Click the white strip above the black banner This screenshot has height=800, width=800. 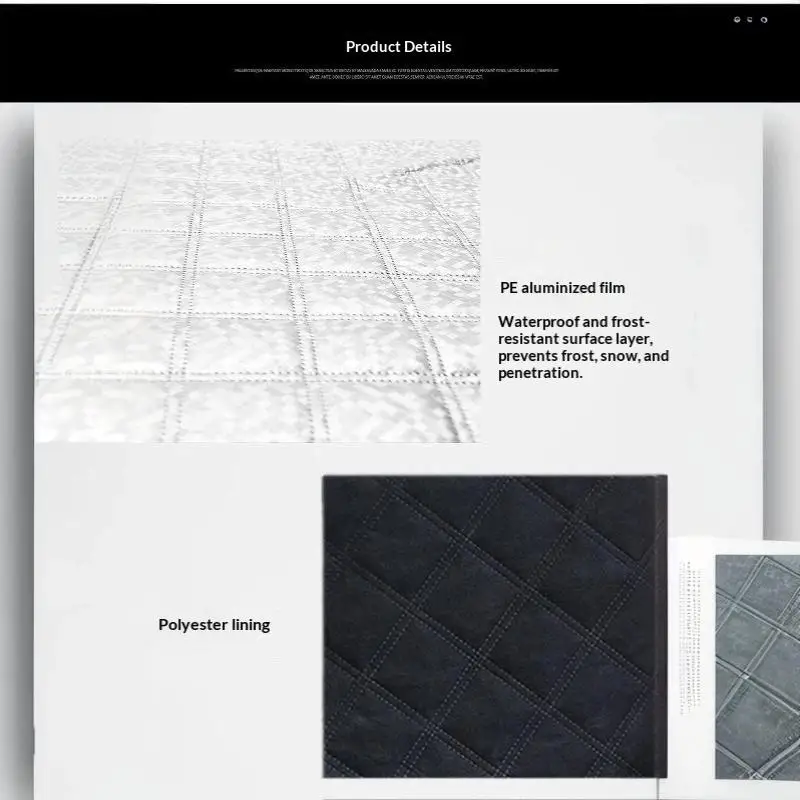400,2
